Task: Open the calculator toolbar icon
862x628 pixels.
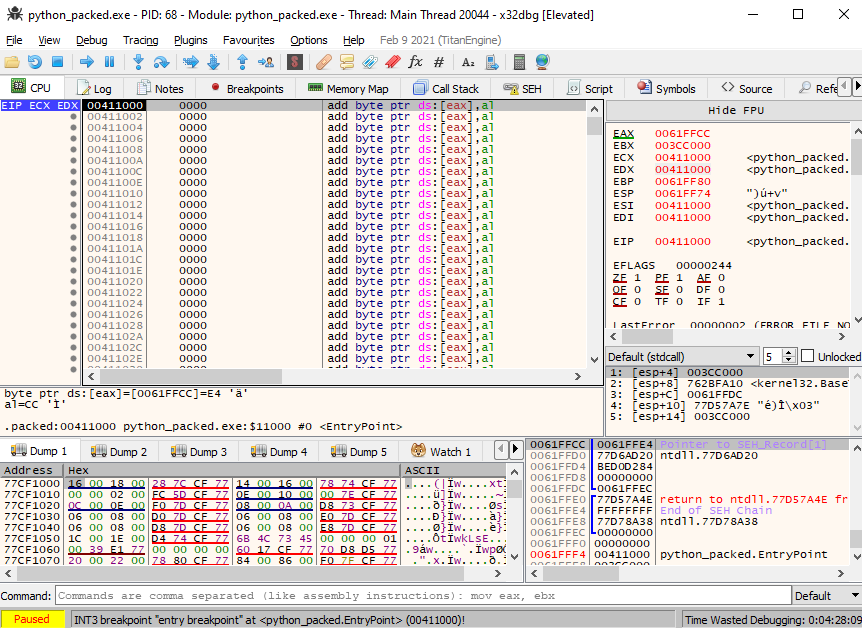Action: pyautogui.click(x=519, y=62)
